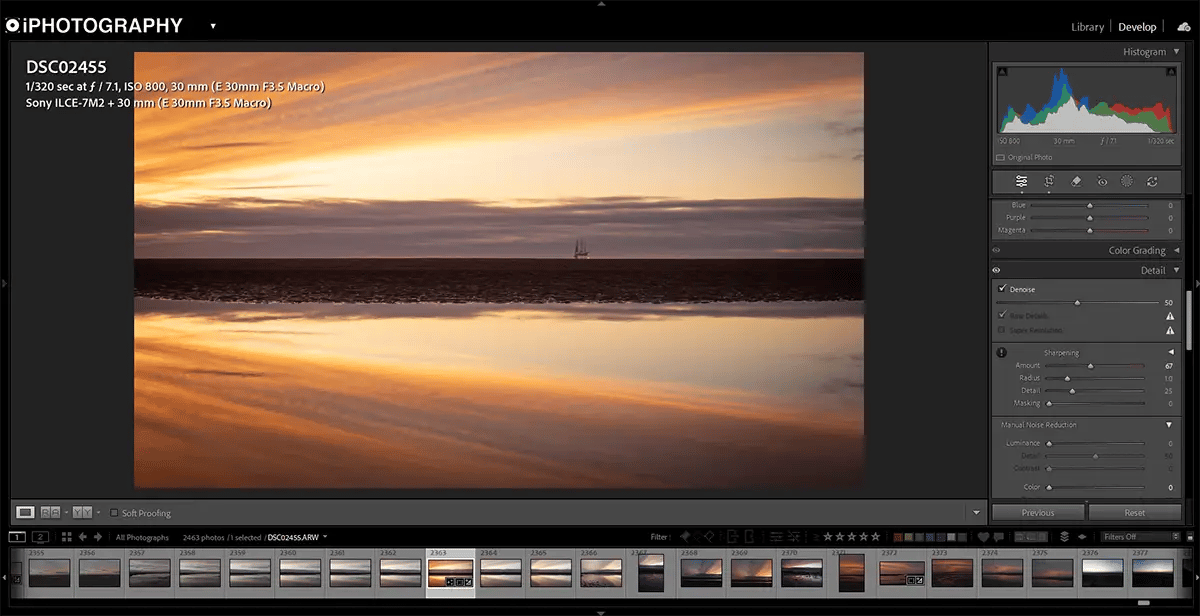Select filmstrip thumbnail 2364
Image resolution: width=1200 pixels, height=616 pixels.
coord(500,573)
